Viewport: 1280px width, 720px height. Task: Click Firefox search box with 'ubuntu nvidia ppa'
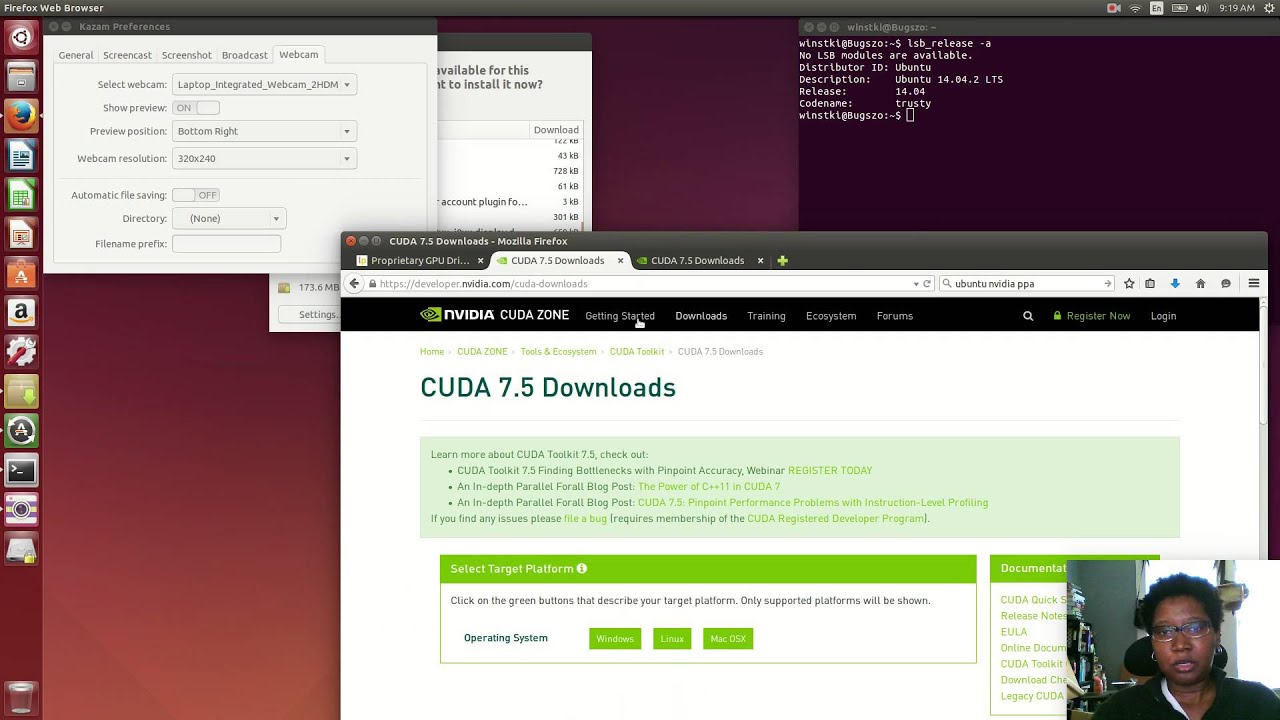tap(1026, 284)
